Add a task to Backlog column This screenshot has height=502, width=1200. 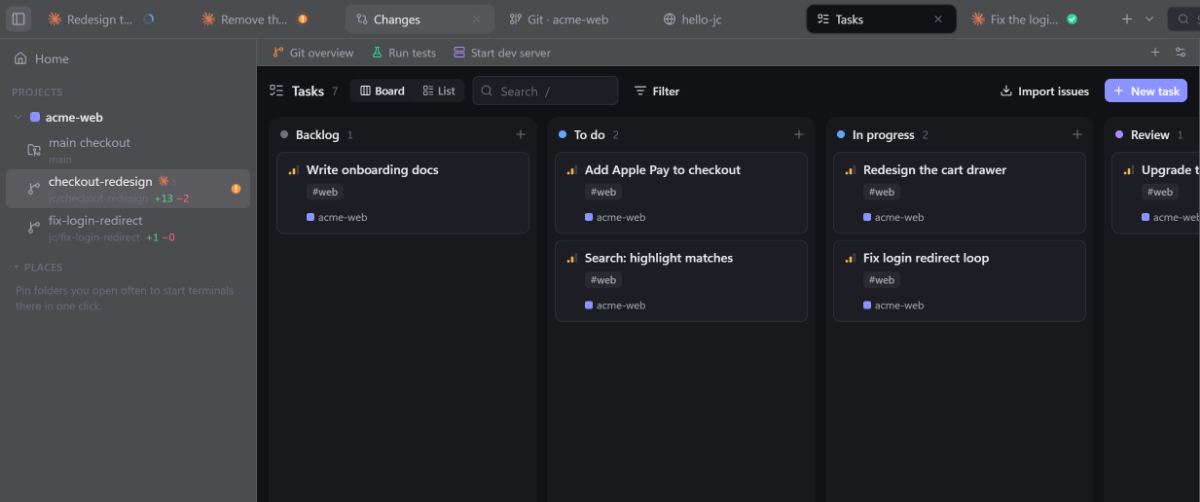520,135
